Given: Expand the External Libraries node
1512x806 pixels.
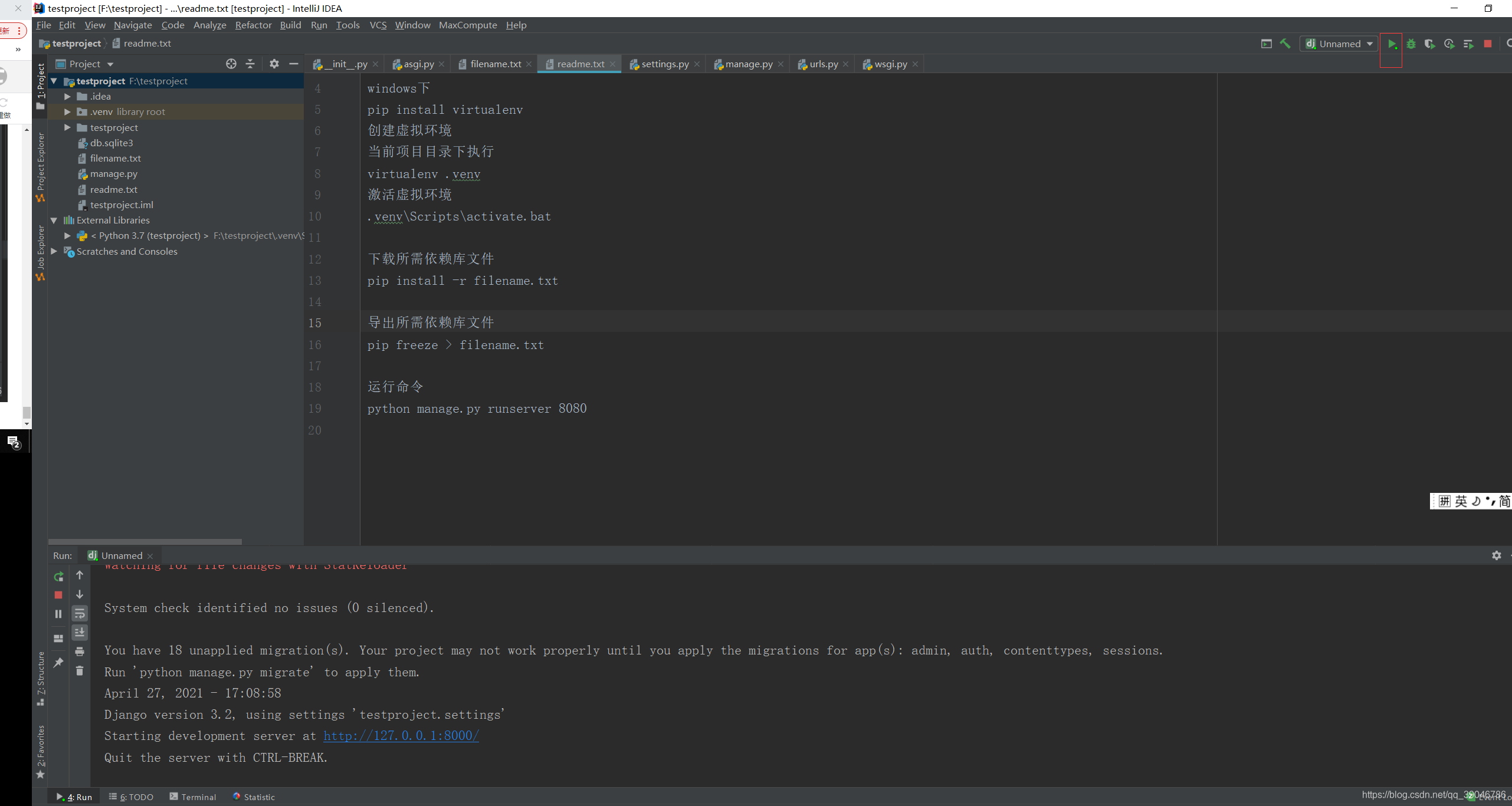Looking at the screenshot, I should click(x=54, y=220).
